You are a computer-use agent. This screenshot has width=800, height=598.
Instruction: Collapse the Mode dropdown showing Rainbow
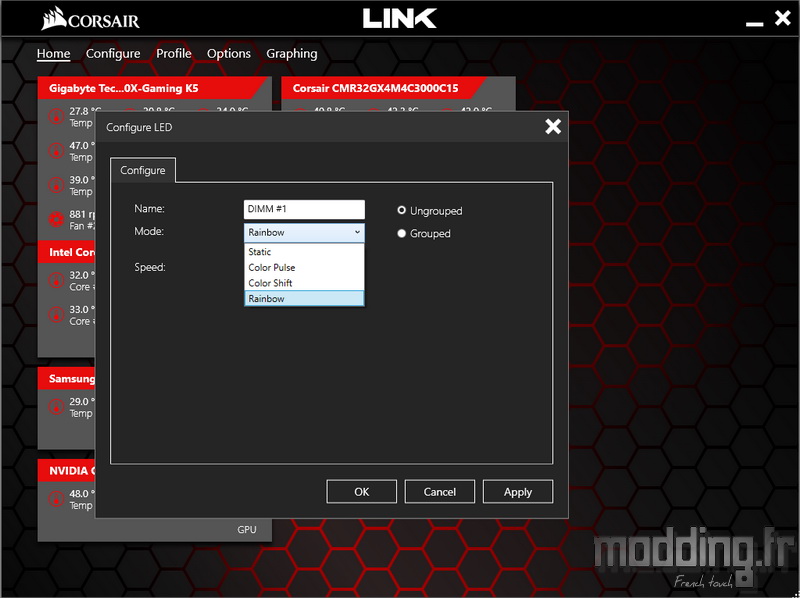pyautogui.click(x=304, y=233)
